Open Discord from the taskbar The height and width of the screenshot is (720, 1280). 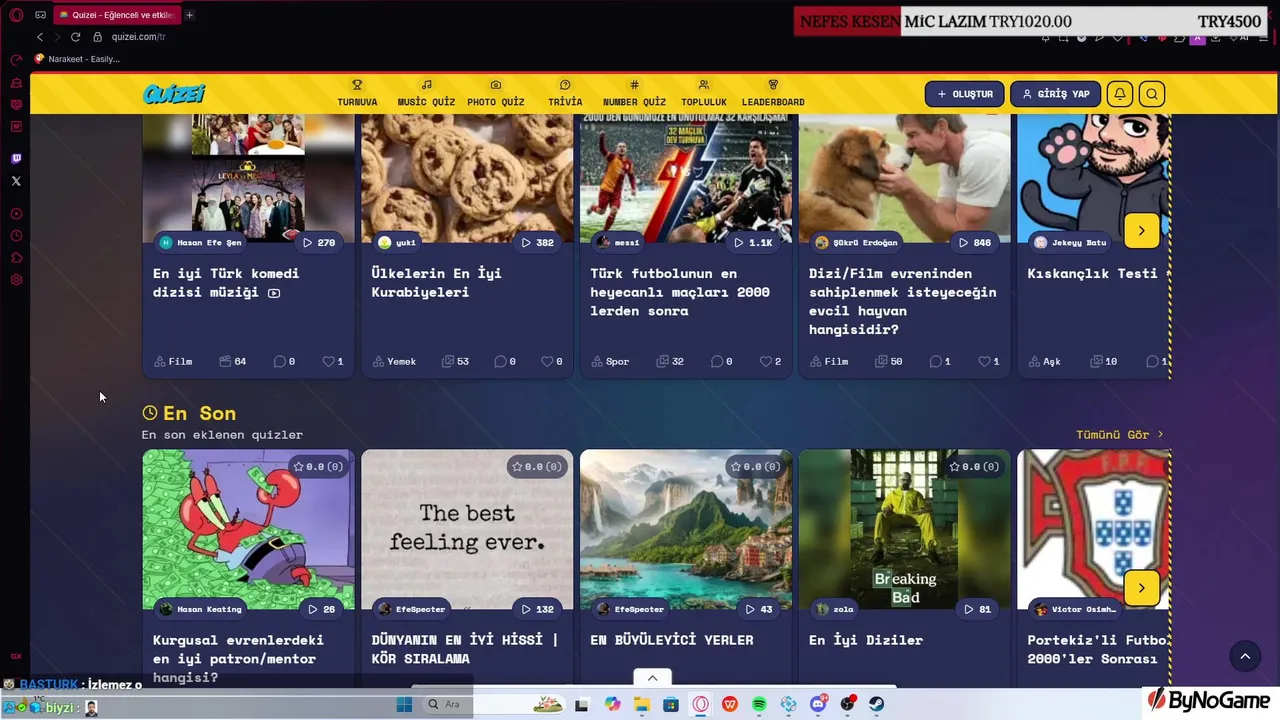(818, 705)
